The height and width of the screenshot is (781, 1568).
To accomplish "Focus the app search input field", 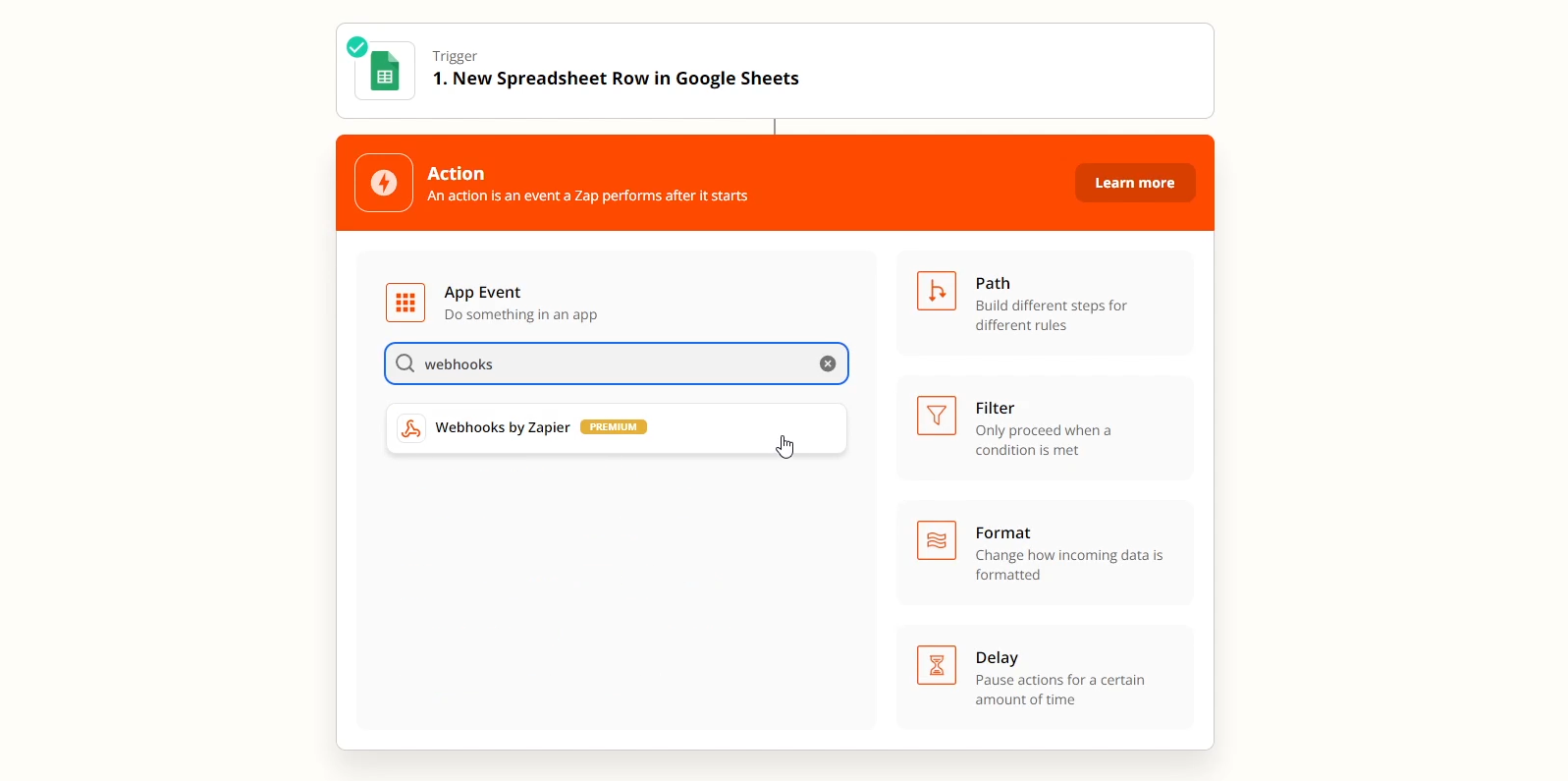I will pos(617,363).
